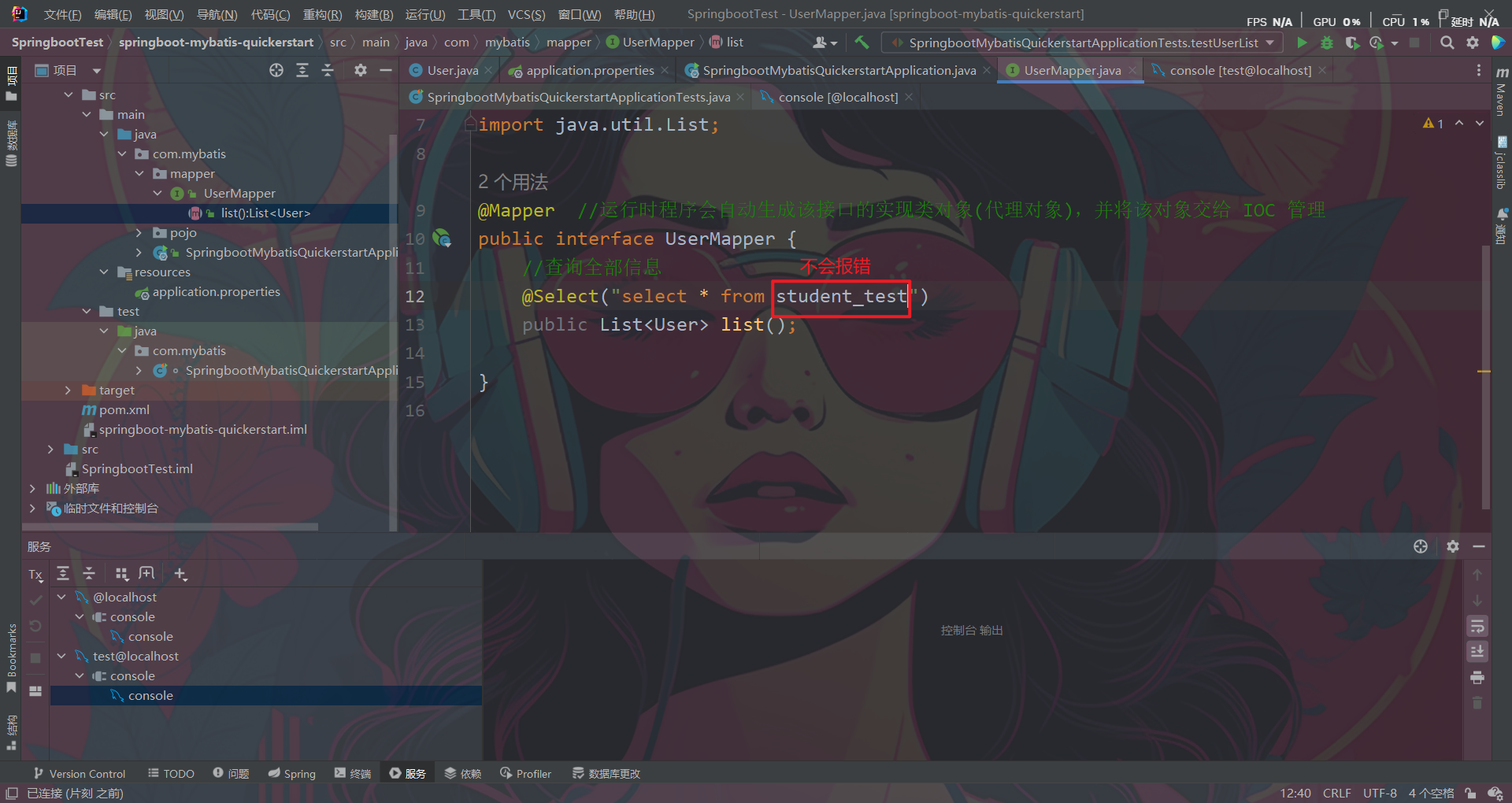Image resolution: width=1512 pixels, height=803 pixels.
Task: Collapse all in the Project panel
Action: pyautogui.click(x=328, y=70)
